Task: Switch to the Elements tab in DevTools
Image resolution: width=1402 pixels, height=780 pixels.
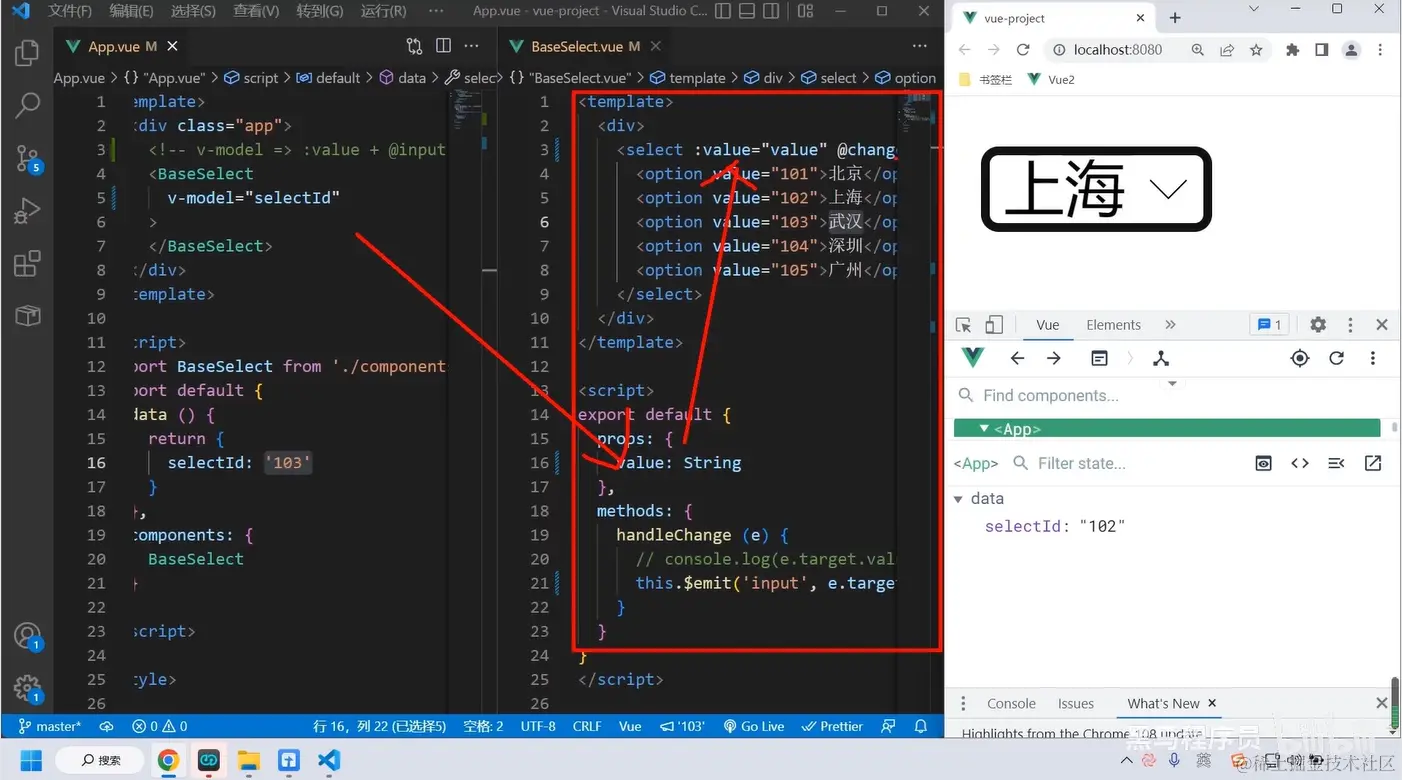Action: tap(1113, 325)
